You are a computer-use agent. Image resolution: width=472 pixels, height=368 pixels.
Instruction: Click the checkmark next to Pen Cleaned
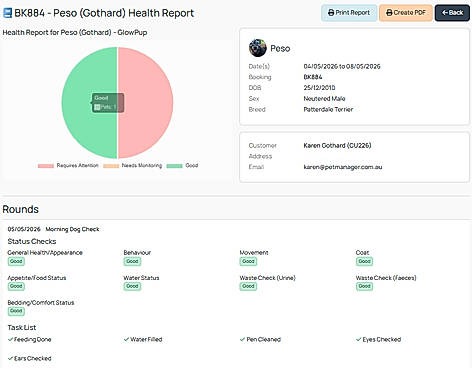tap(242, 339)
